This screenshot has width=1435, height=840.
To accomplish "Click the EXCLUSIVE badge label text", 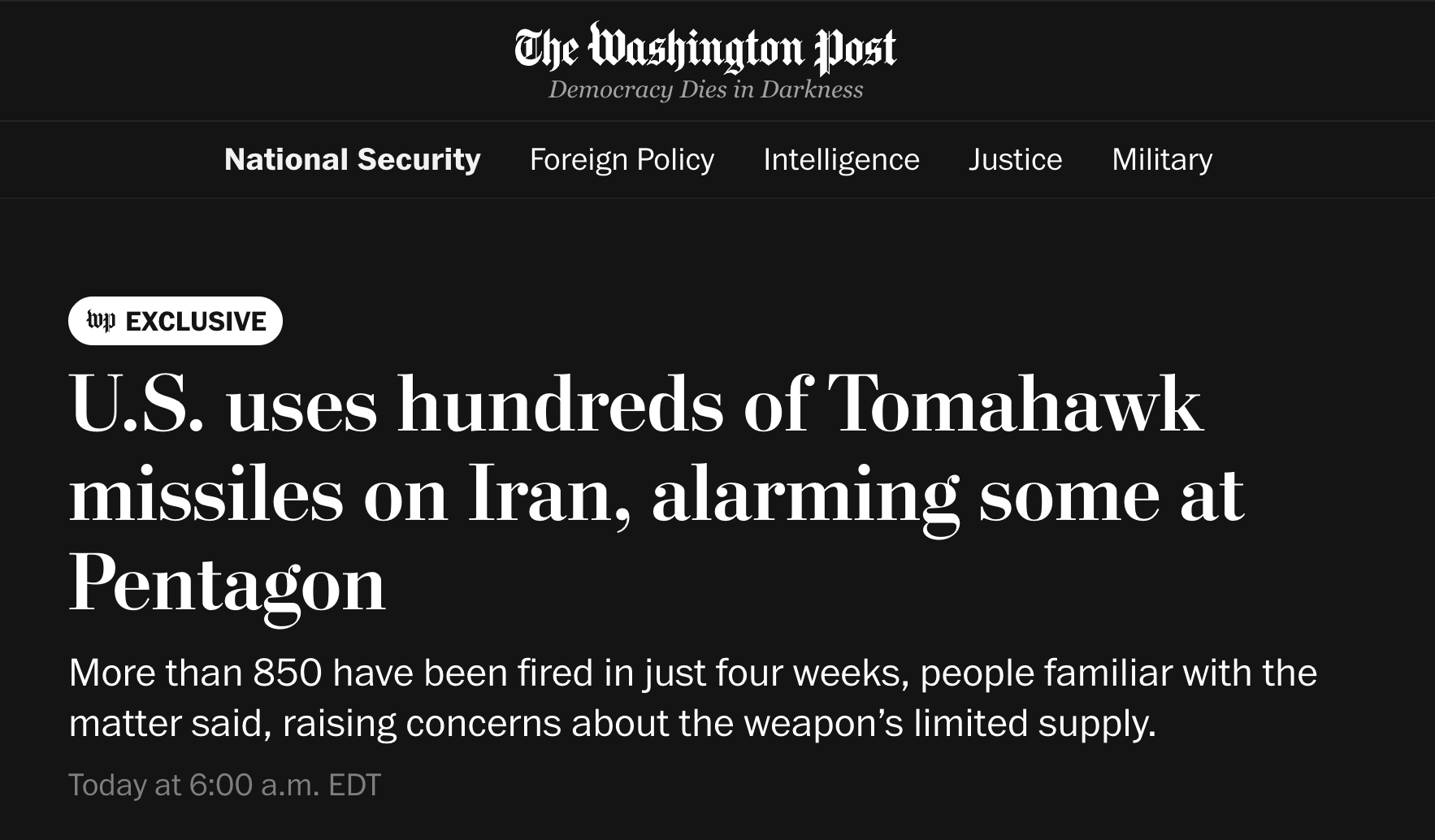I will (x=196, y=322).
